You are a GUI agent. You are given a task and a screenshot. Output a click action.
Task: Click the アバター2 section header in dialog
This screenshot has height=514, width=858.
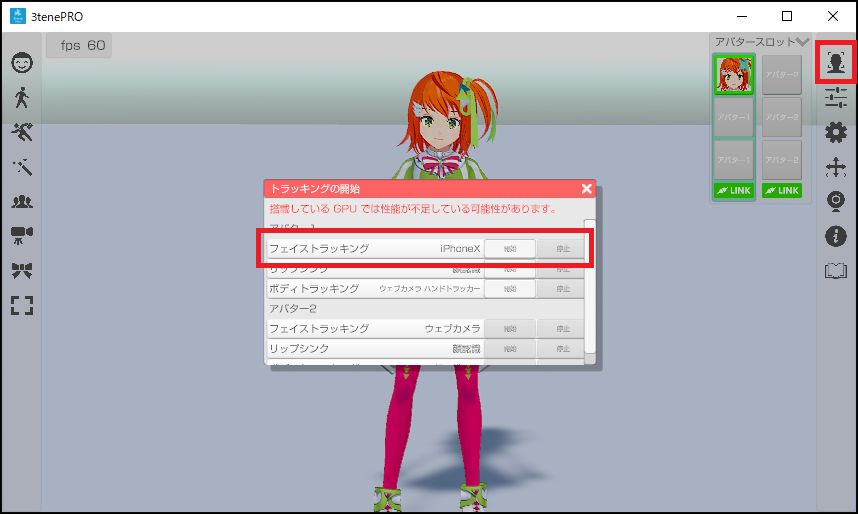coord(293,309)
